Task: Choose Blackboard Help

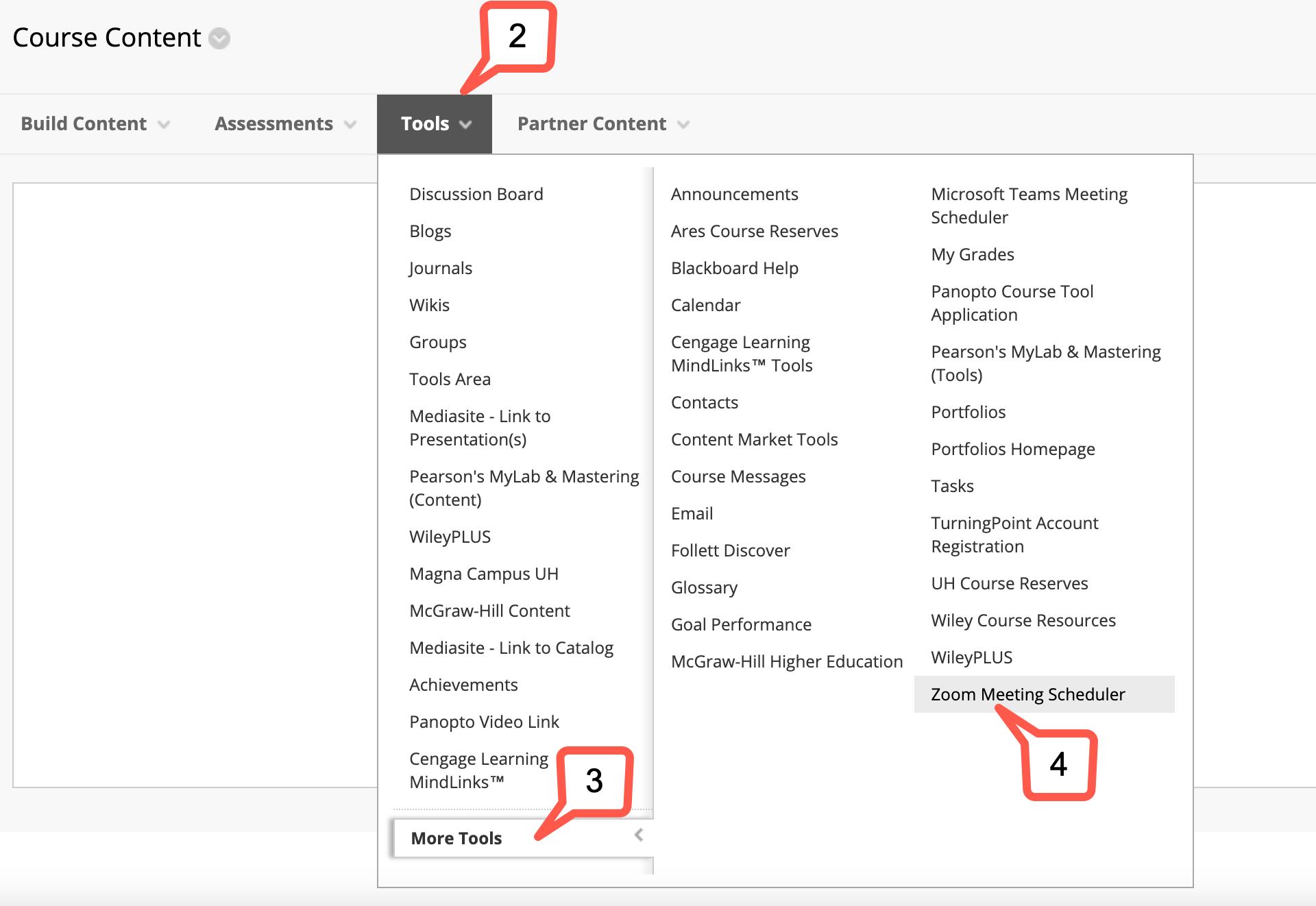Action: pyautogui.click(x=735, y=268)
